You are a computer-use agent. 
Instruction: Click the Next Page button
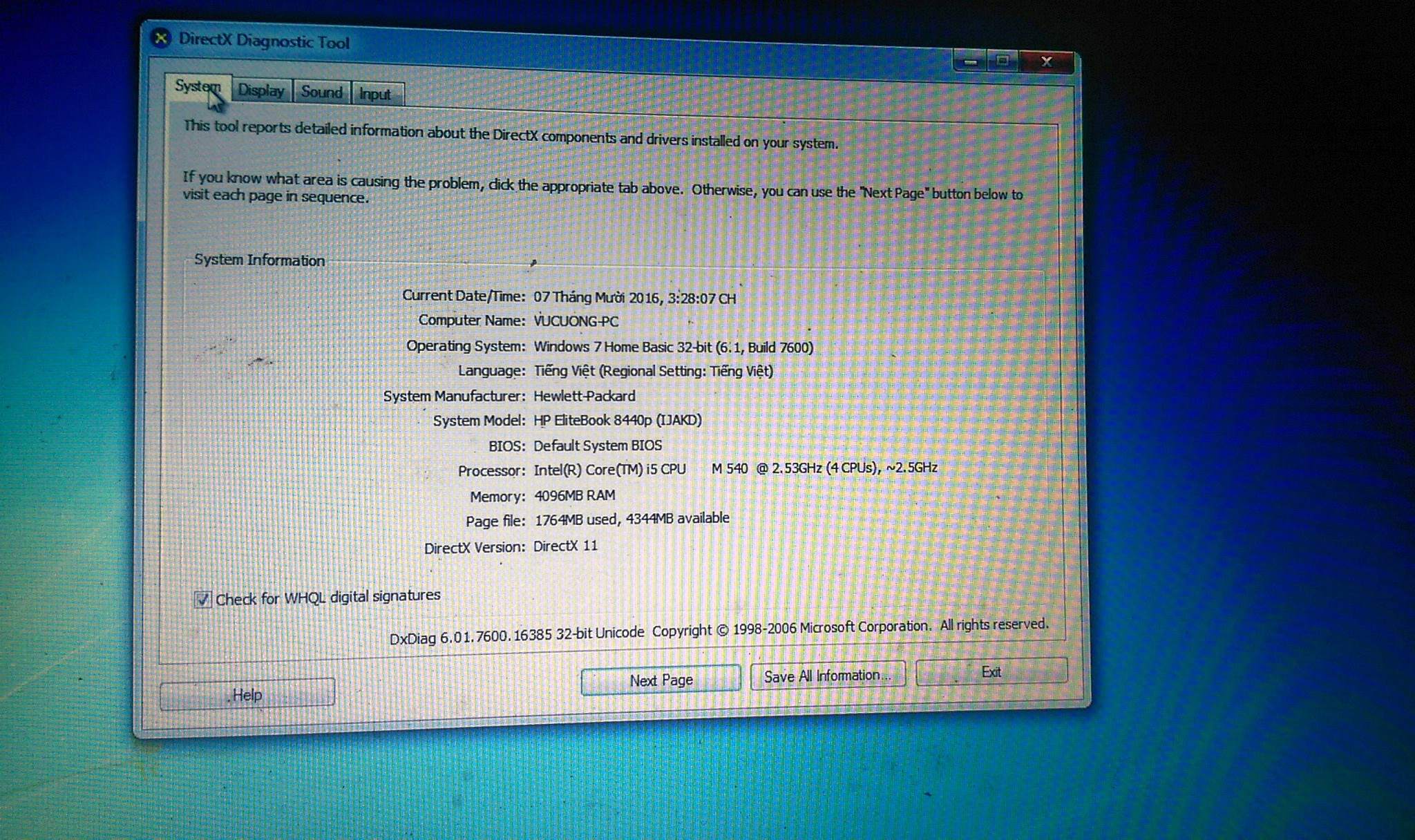coord(661,680)
